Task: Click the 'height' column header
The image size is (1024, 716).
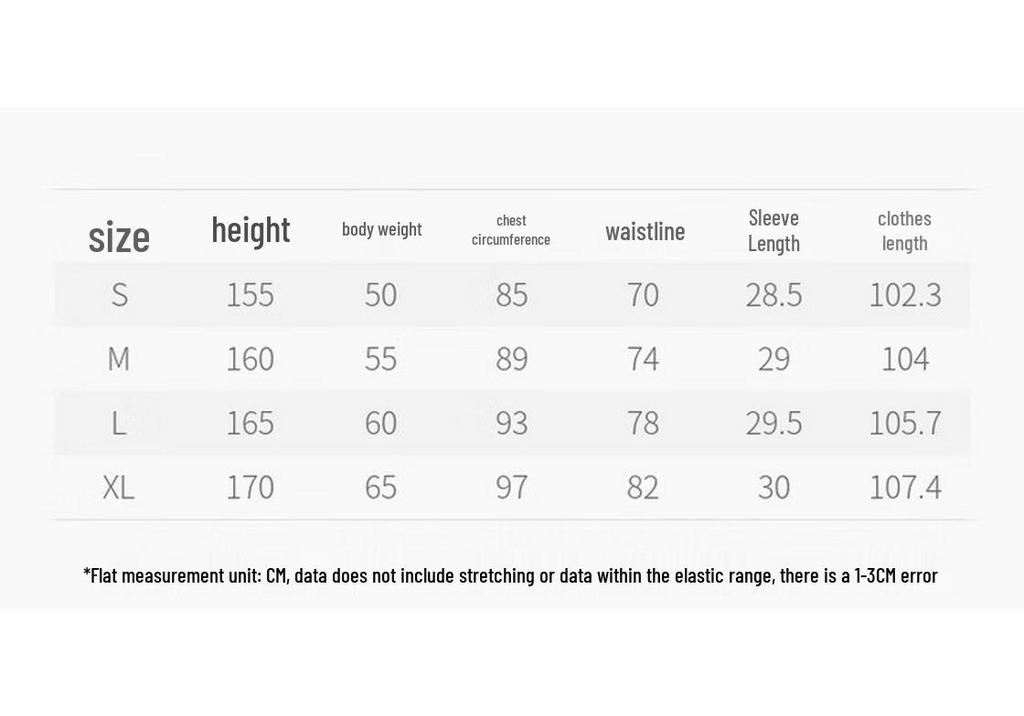Action: [x=251, y=230]
